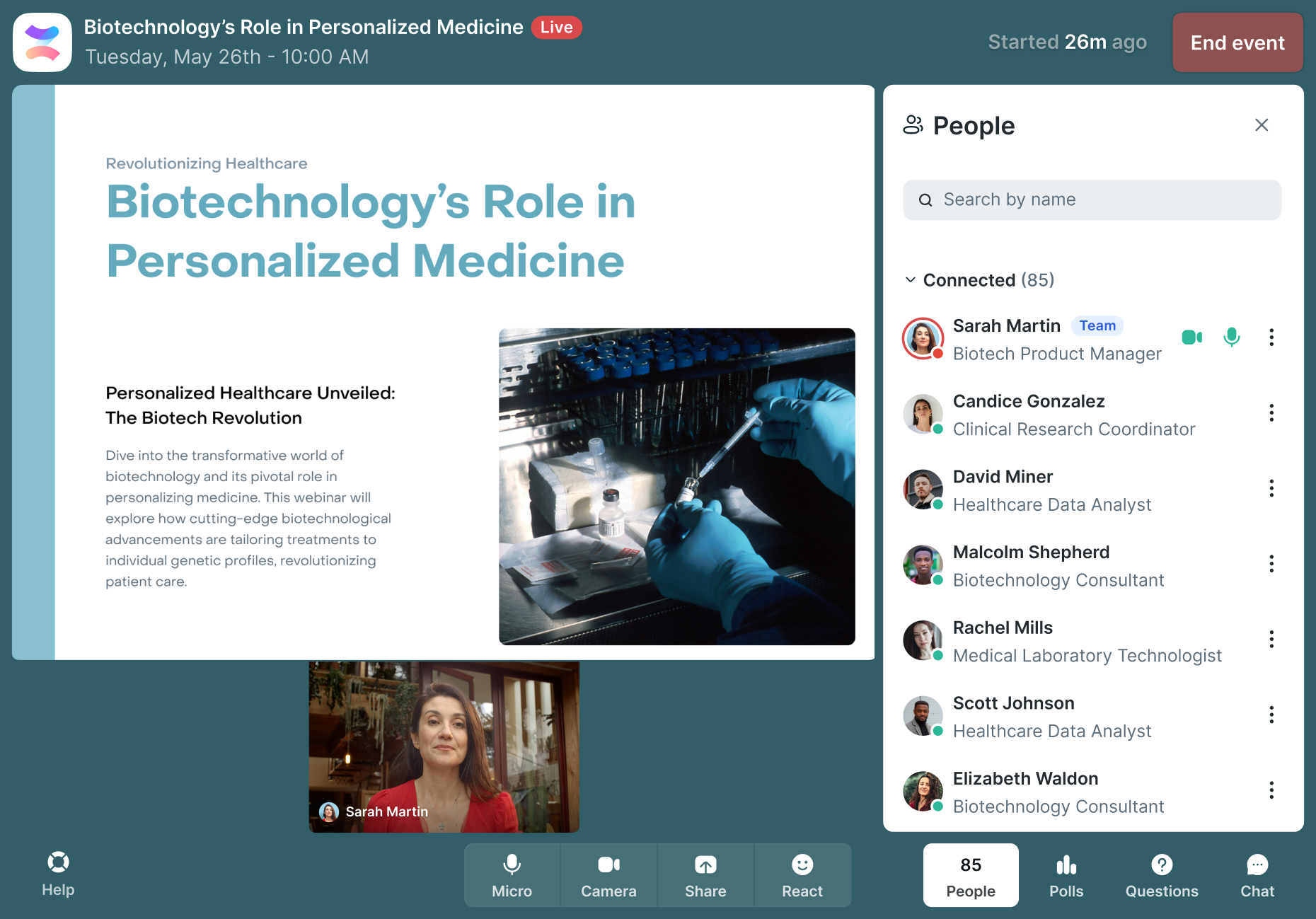Open David Miner's more options menu
Viewport: 1316px width, 919px height.
click(1271, 489)
